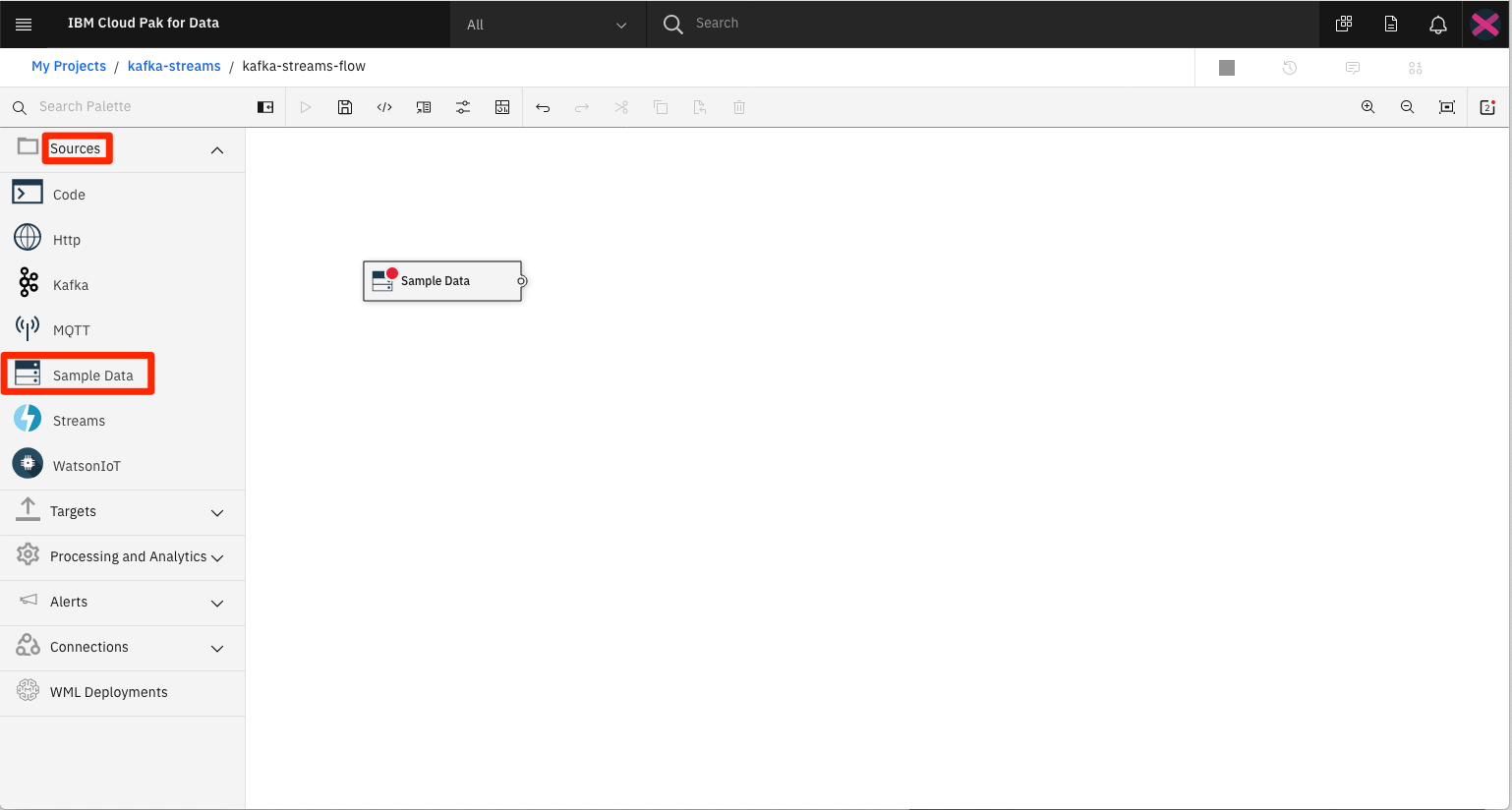
Task: Click the stop flow square icon
Action: [1227, 68]
